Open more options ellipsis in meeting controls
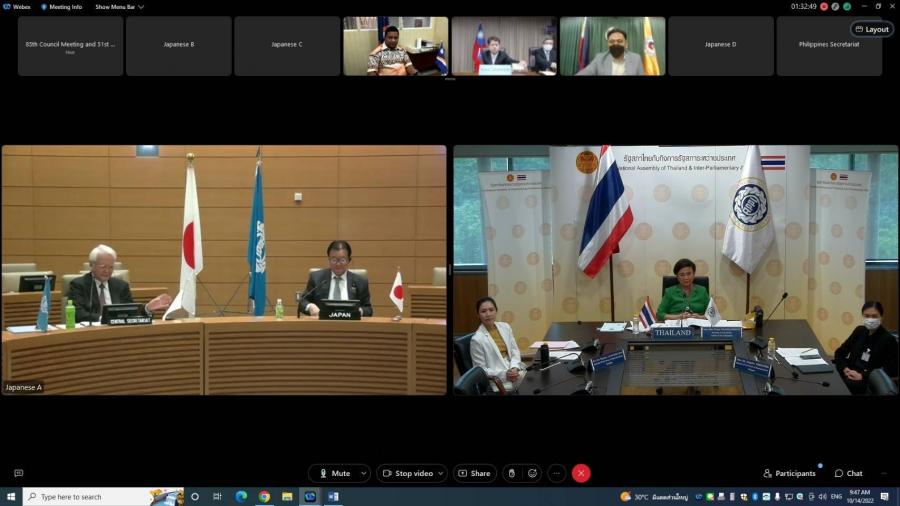Image resolution: width=900 pixels, height=506 pixels. coord(557,473)
